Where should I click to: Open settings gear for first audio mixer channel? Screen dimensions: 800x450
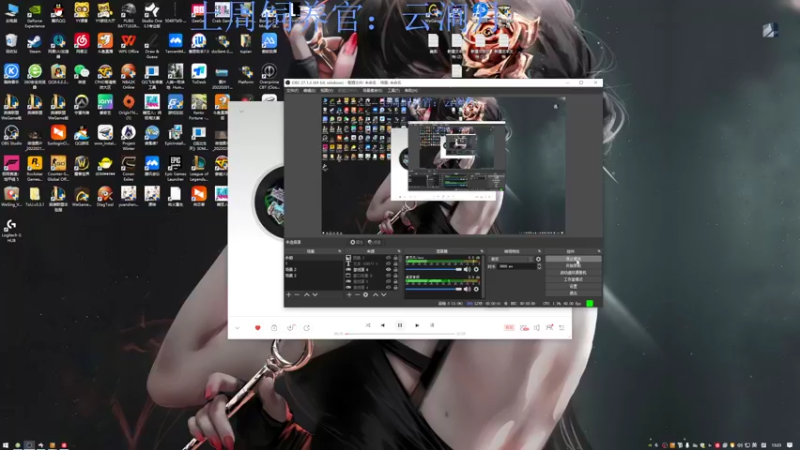coord(476,269)
